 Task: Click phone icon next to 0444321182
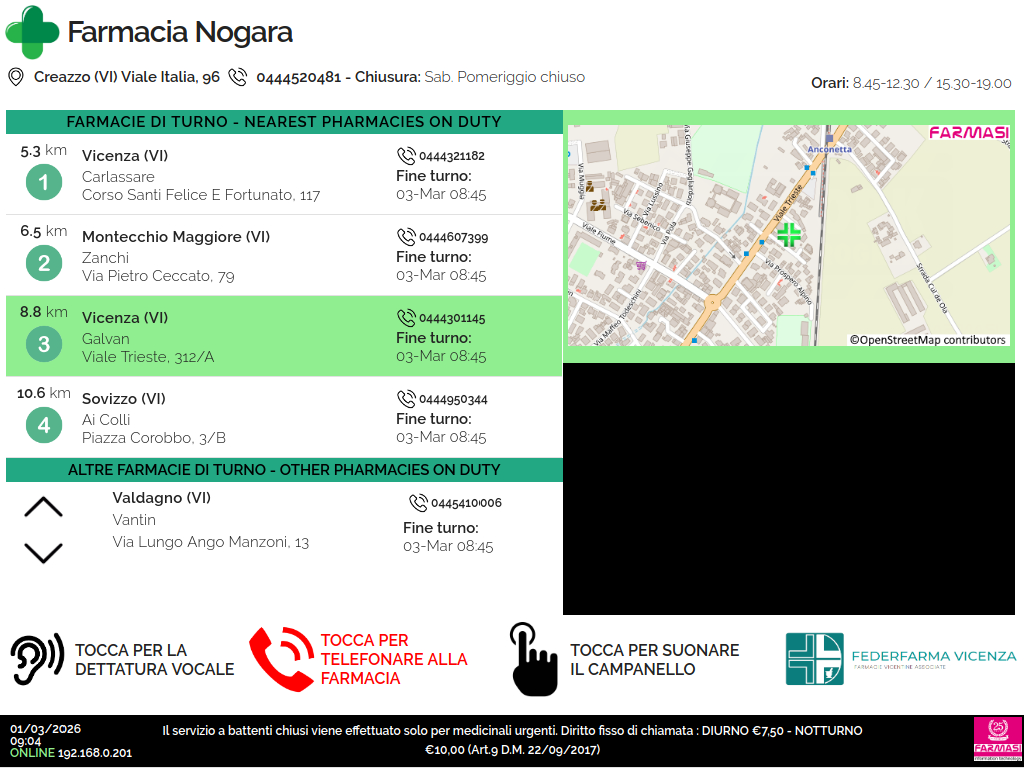406,156
